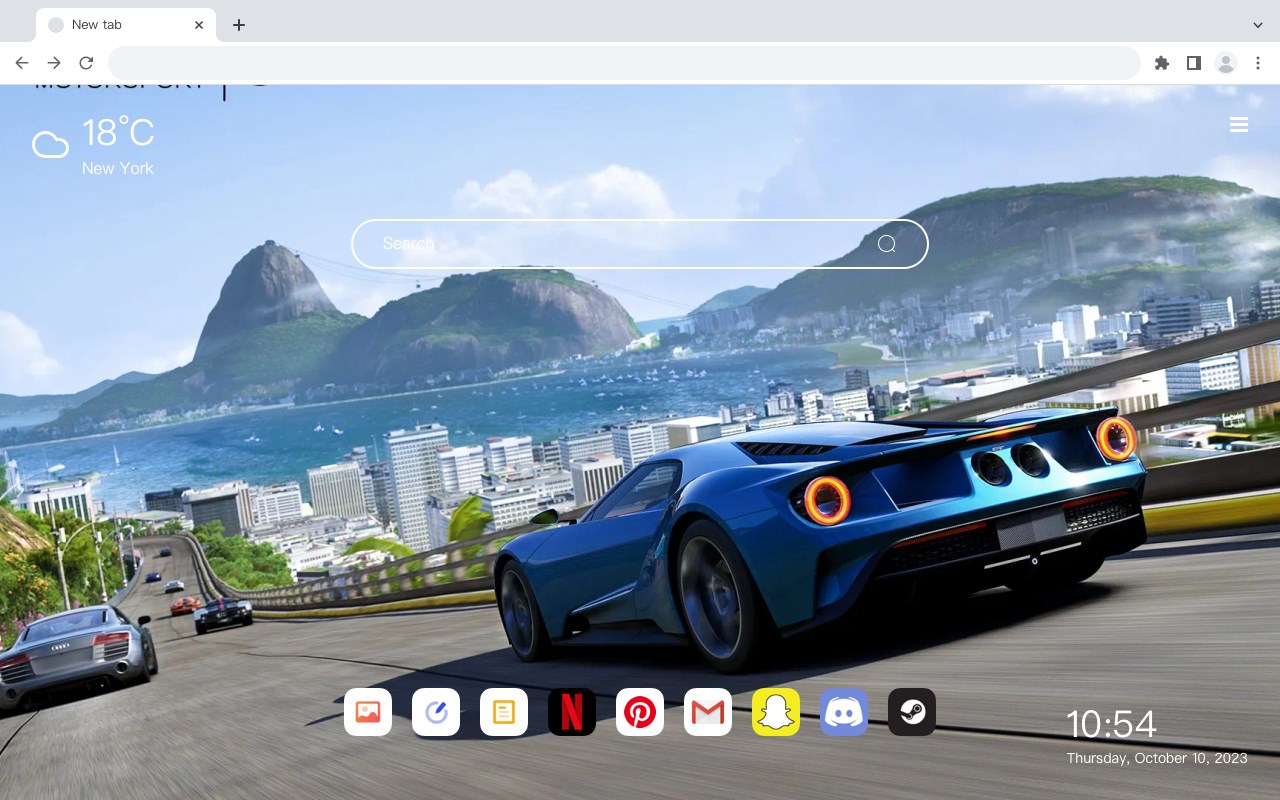
Task: Expand the tab search dropdown arrow
Action: coord(1258,25)
